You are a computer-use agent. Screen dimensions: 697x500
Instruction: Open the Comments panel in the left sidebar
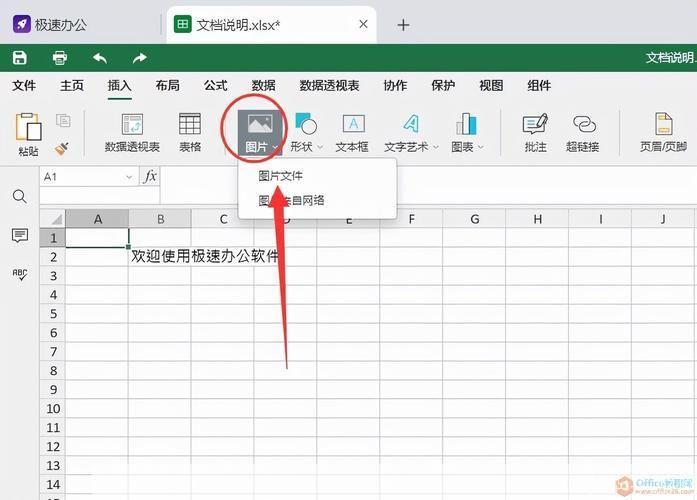[x=20, y=235]
